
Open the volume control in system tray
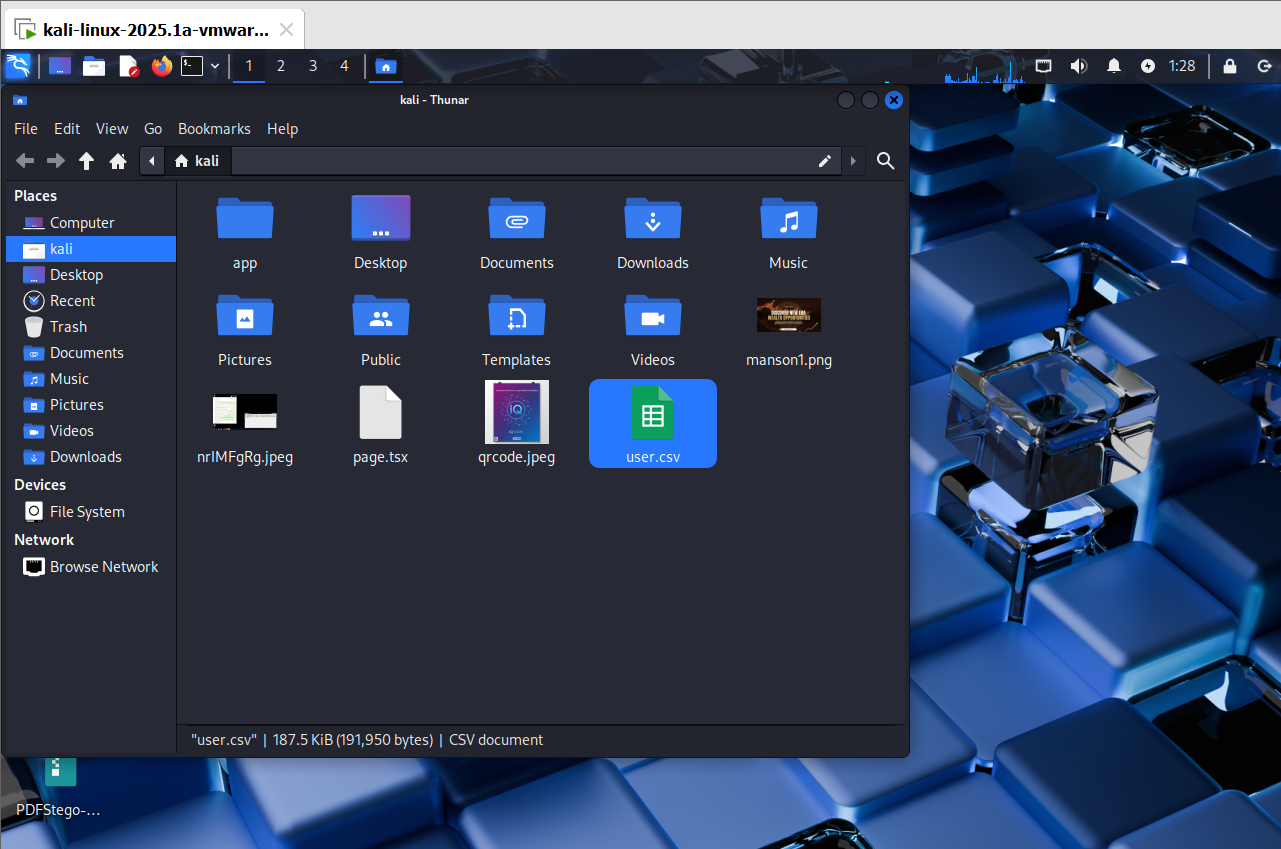point(1078,66)
